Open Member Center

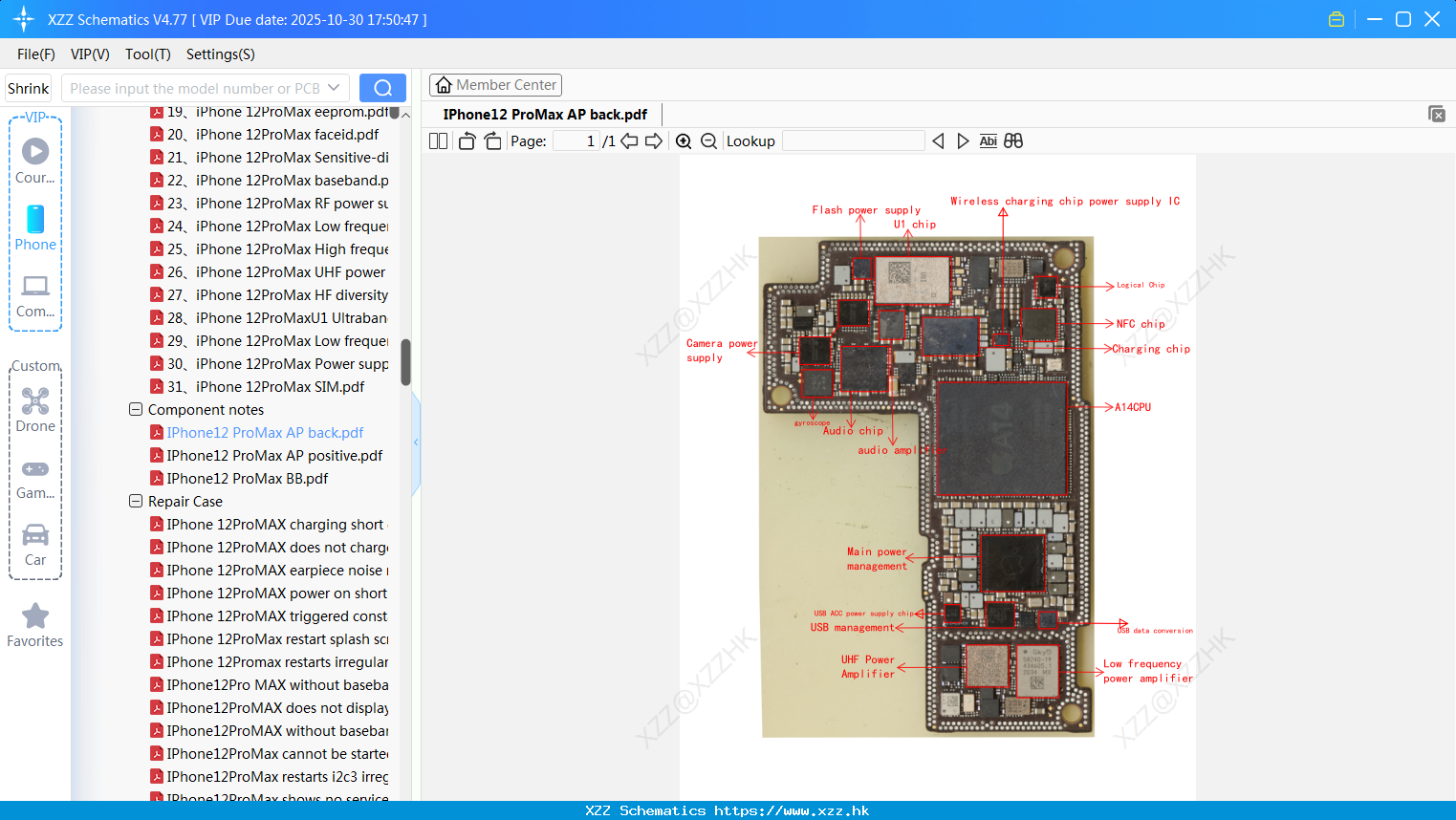[x=495, y=85]
